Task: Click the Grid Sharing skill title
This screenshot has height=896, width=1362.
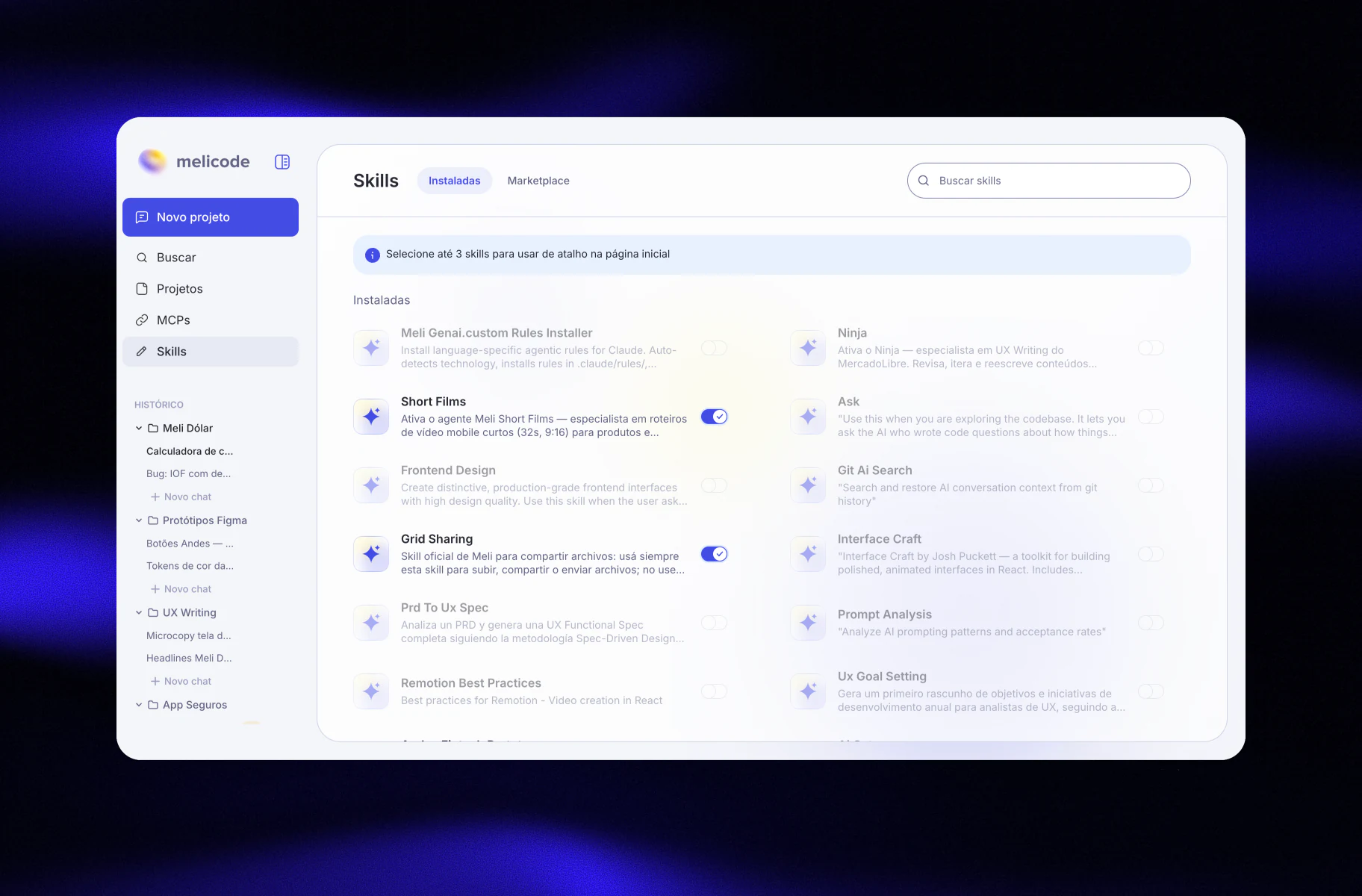Action: [437, 539]
